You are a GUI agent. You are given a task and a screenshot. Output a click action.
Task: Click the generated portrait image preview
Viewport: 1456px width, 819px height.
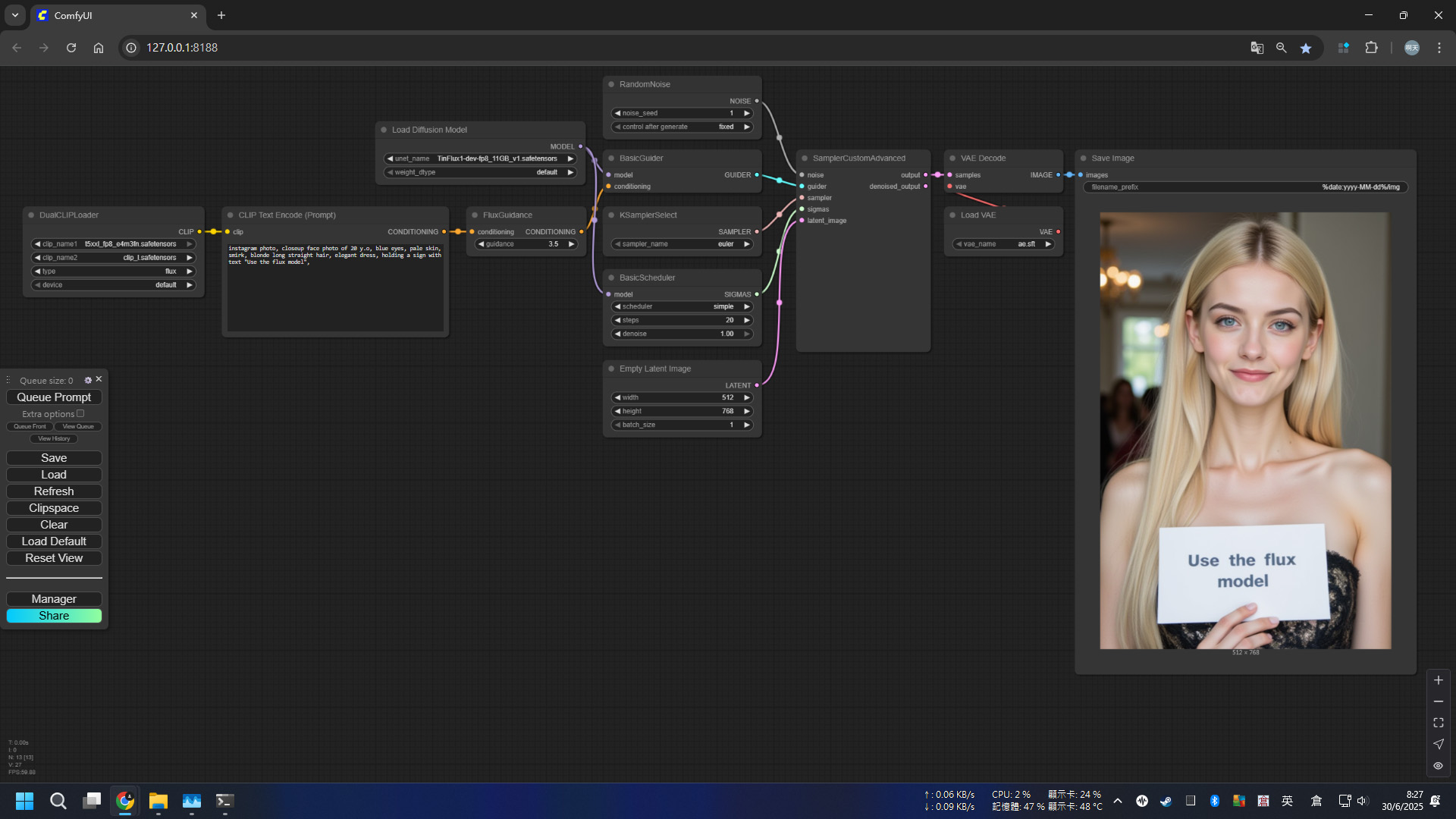(x=1245, y=430)
